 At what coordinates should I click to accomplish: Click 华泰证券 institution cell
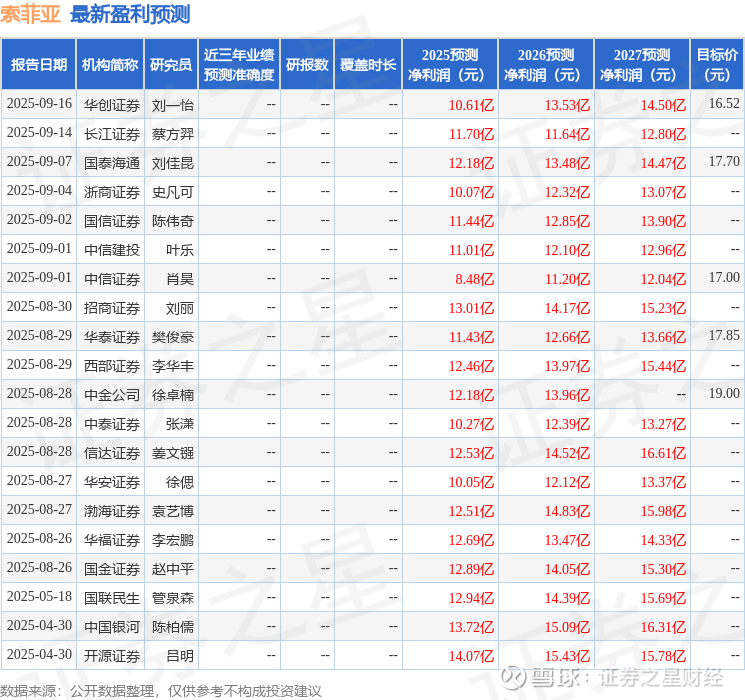(112, 337)
